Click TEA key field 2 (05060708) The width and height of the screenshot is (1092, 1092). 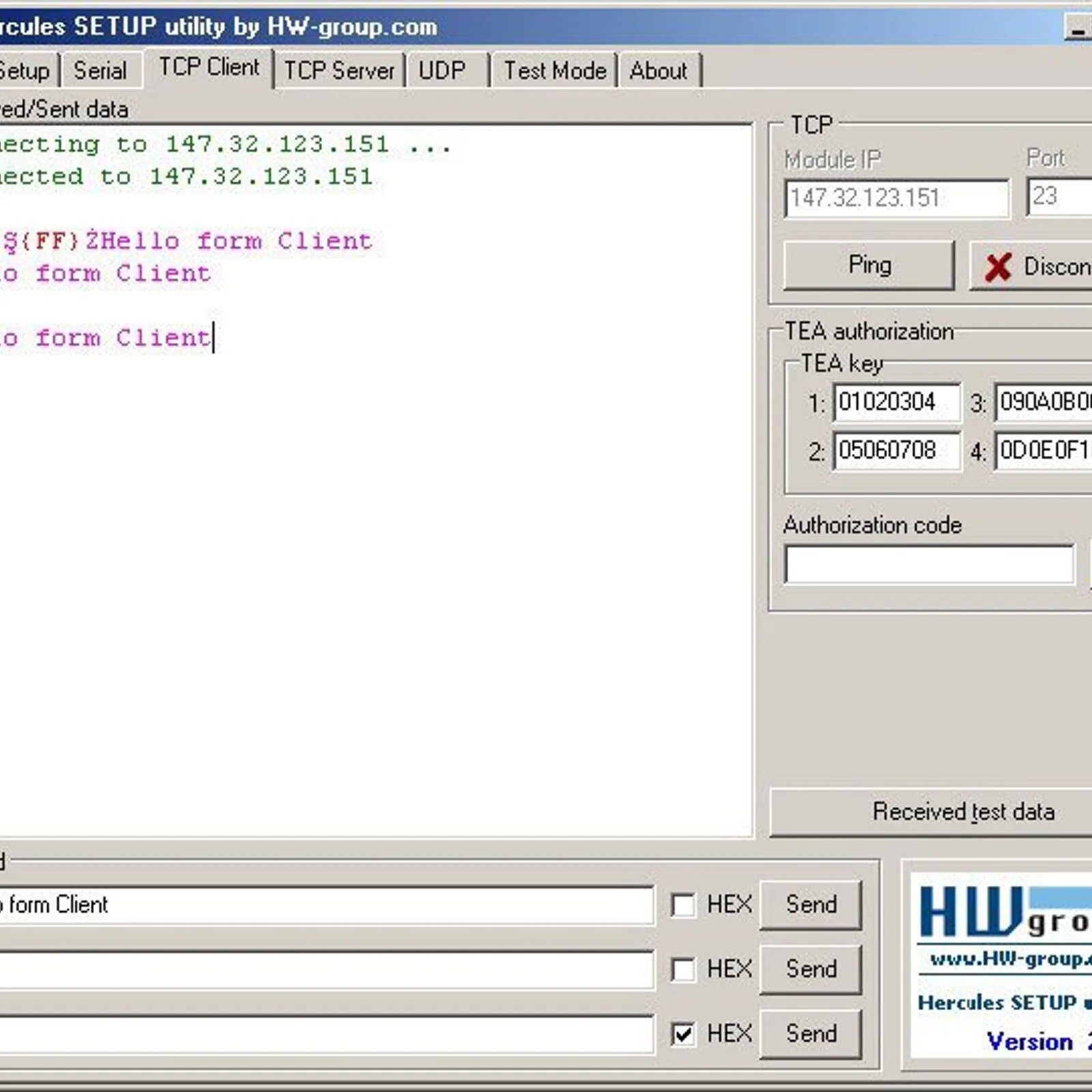point(896,450)
